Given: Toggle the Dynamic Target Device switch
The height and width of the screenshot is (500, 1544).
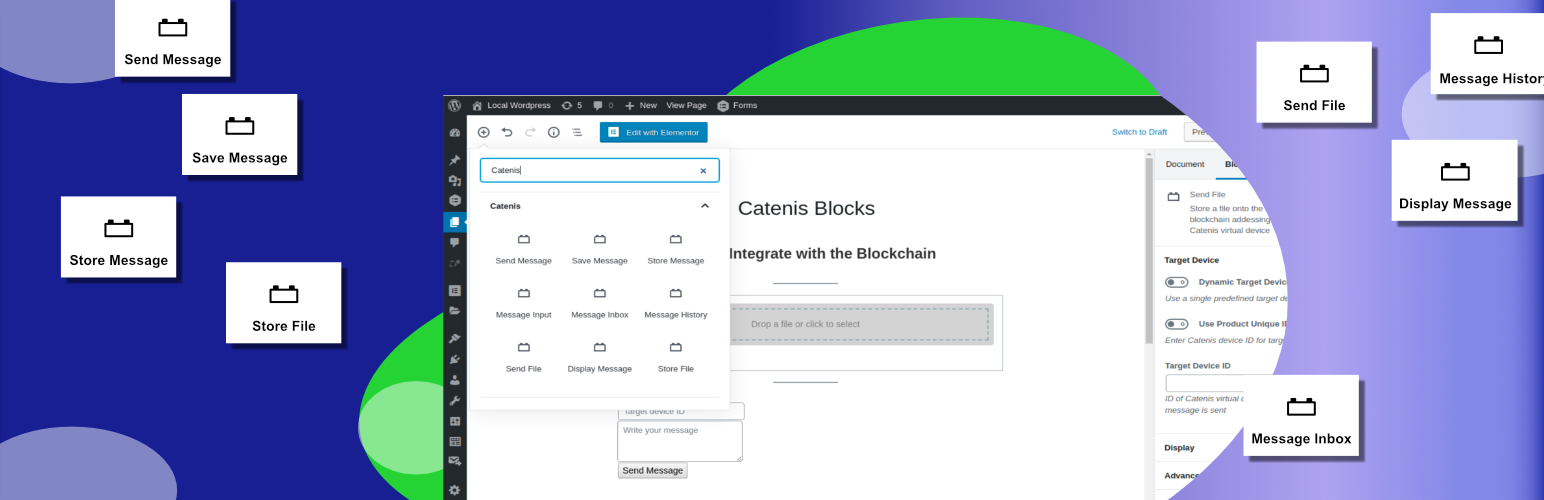Looking at the screenshot, I should click(x=1177, y=283).
